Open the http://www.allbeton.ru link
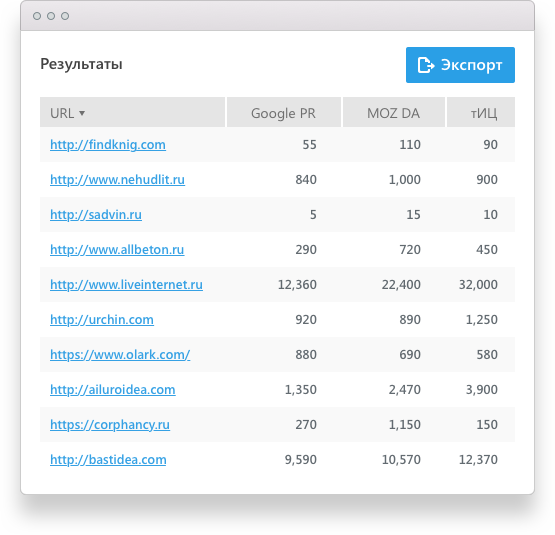The image size is (555, 535). click(117, 250)
